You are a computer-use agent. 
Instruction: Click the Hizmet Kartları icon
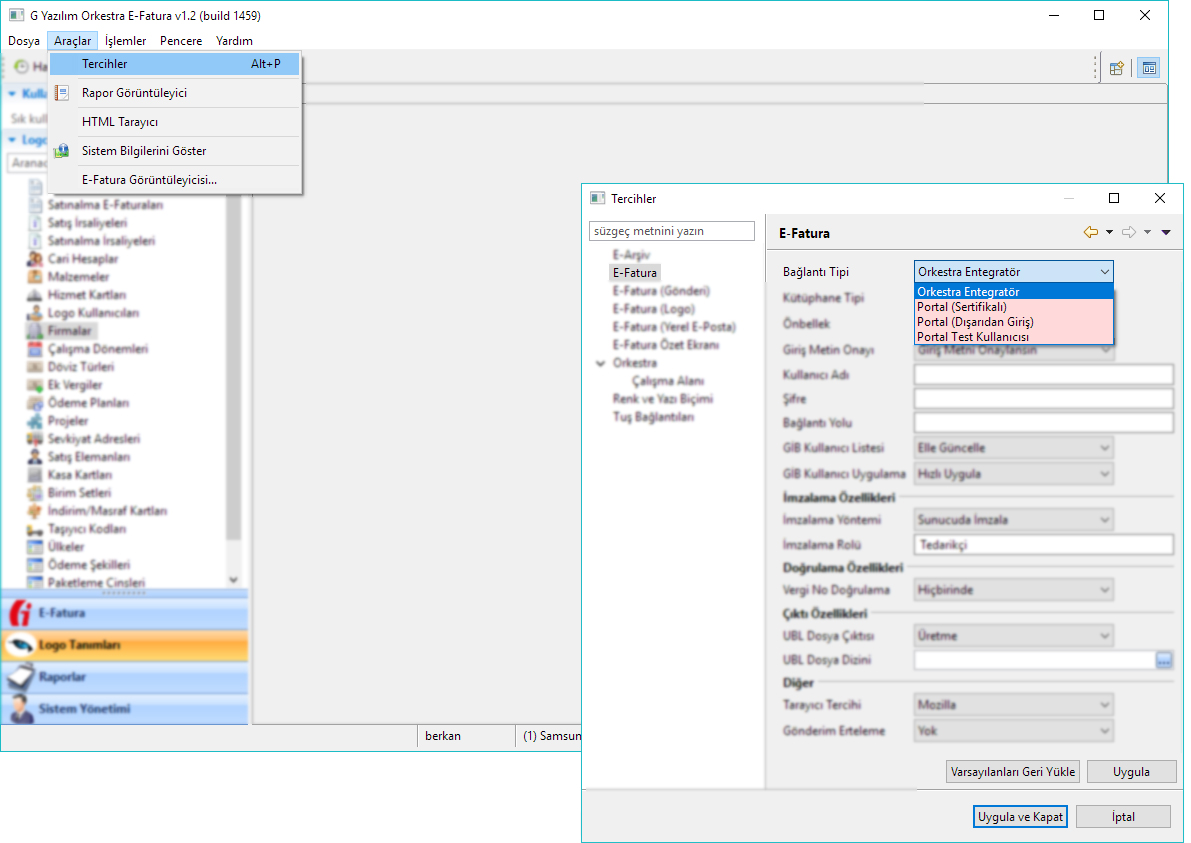tap(34, 295)
